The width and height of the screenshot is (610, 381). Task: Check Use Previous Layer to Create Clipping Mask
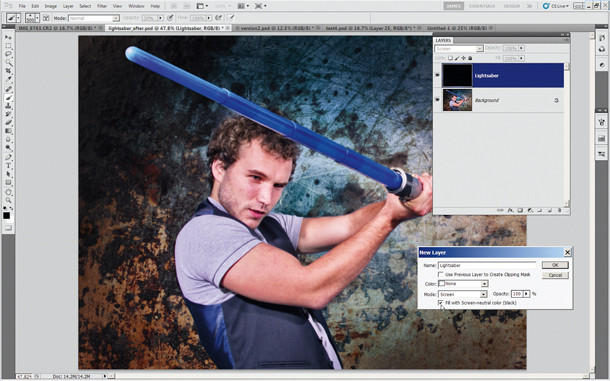click(441, 275)
